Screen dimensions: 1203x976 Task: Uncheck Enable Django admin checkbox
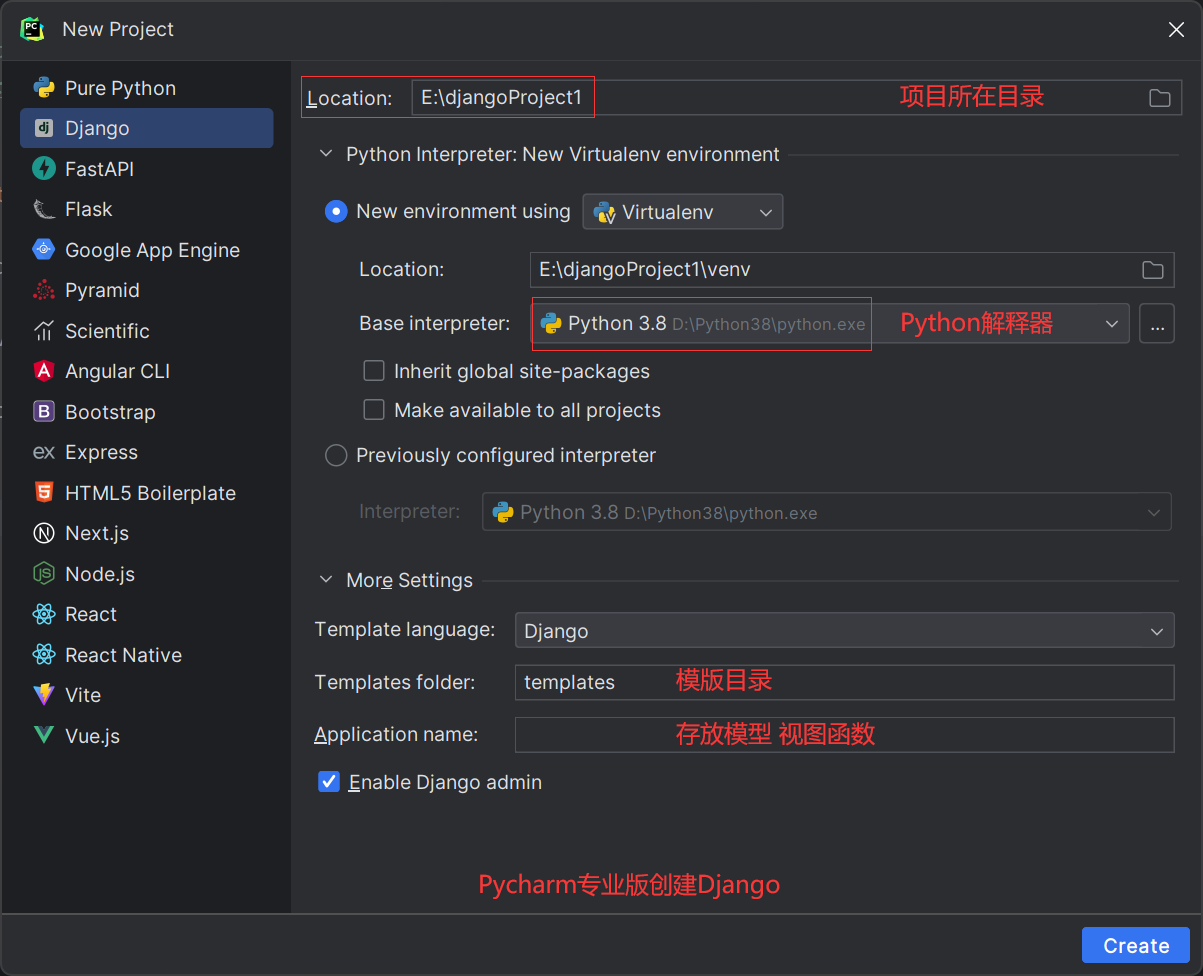coord(329,782)
